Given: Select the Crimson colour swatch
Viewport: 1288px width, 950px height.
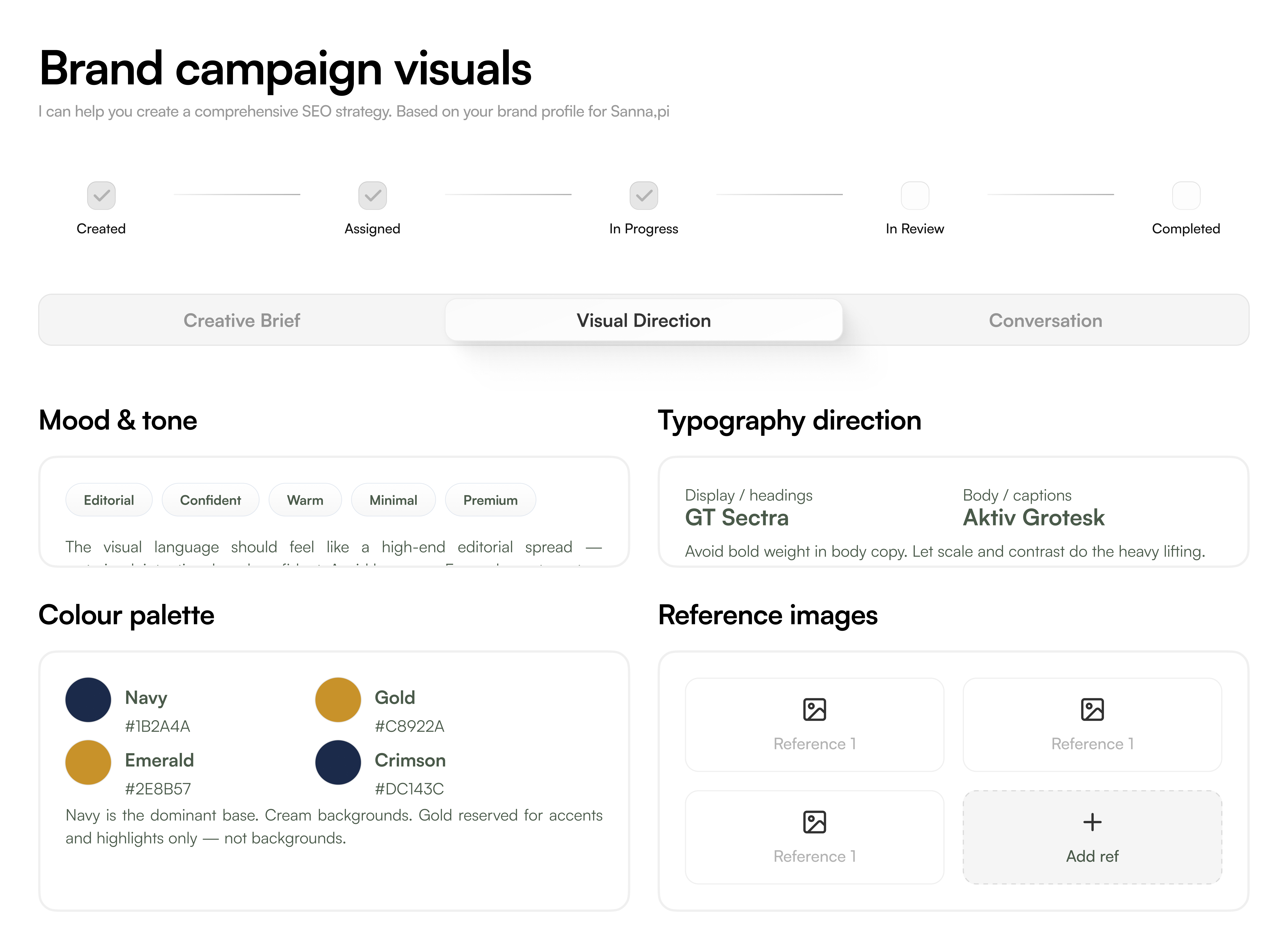Looking at the screenshot, I should click(338, 763).
